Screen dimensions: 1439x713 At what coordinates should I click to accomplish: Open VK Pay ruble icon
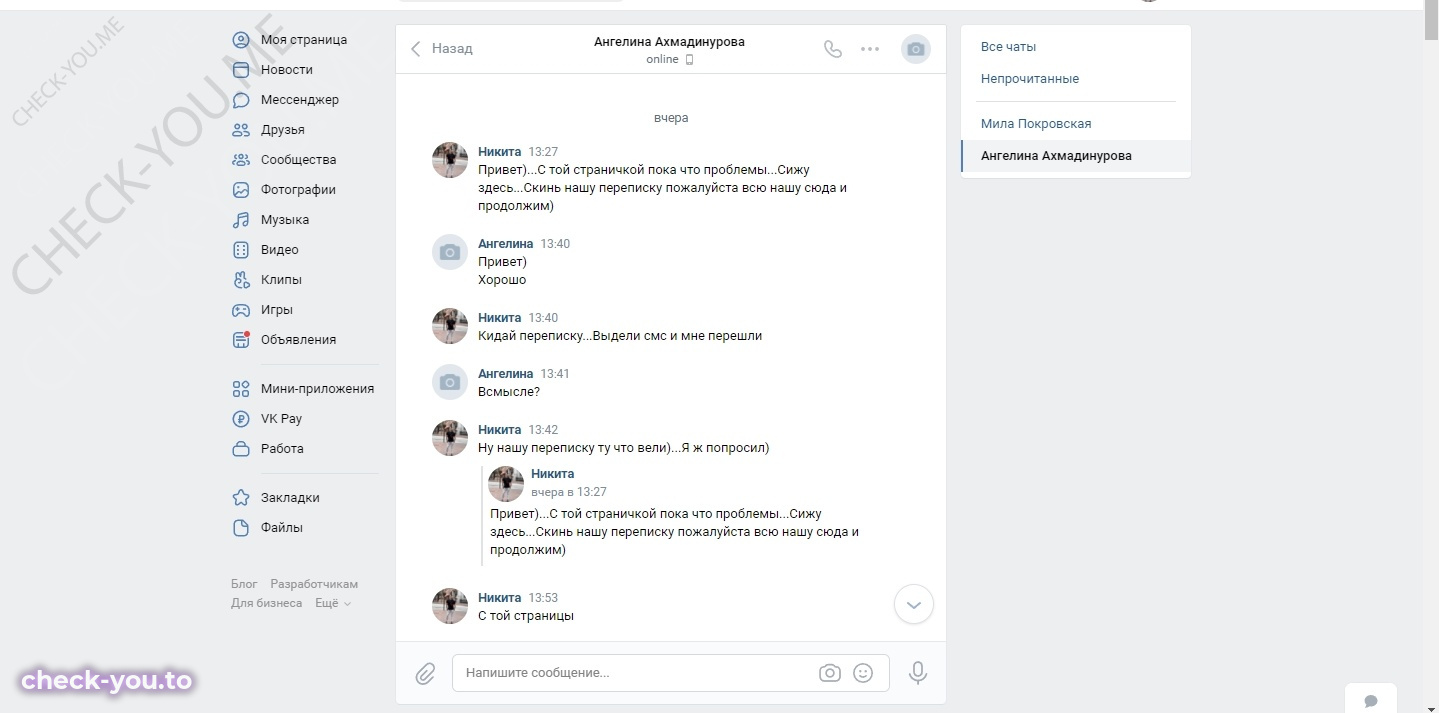tap(241, 419)
